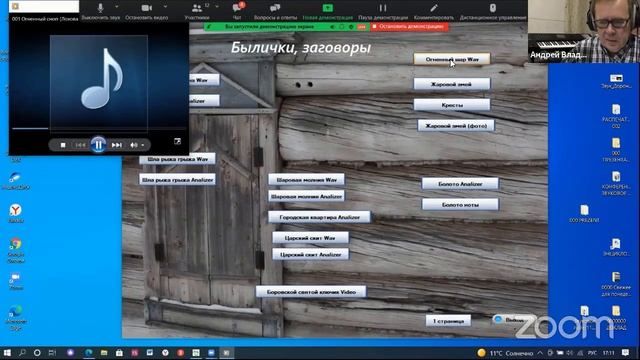
Task: Open 'Жаровой змей (фото)' button
Action: point(456,126)
